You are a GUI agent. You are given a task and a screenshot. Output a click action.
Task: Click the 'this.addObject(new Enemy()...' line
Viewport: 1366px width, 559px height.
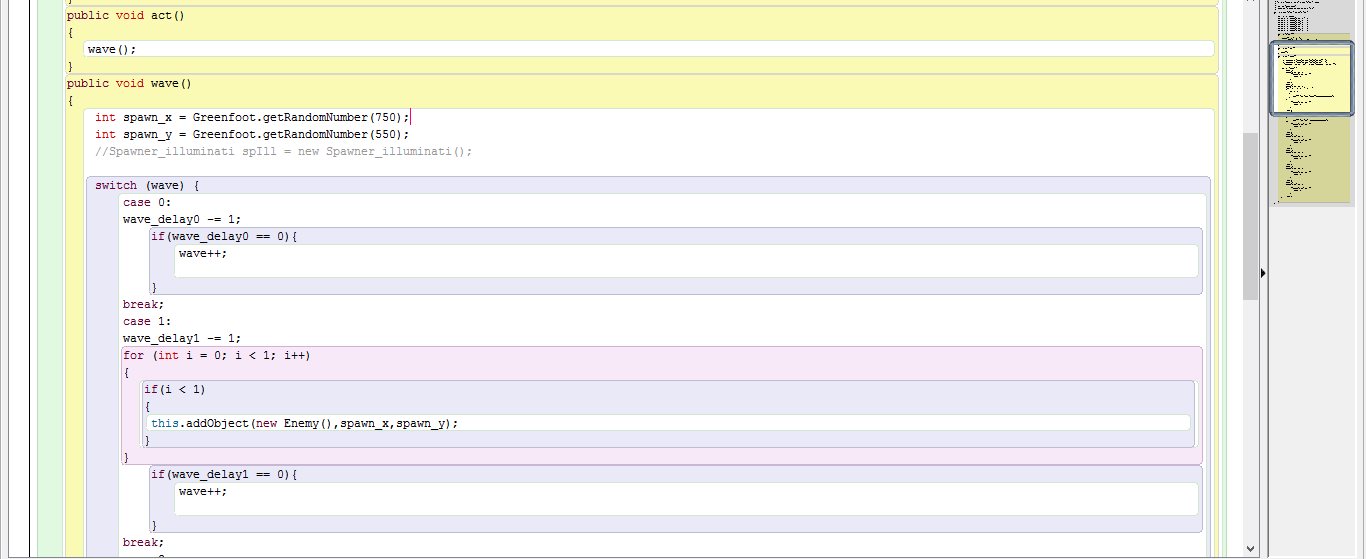point(305,423)
